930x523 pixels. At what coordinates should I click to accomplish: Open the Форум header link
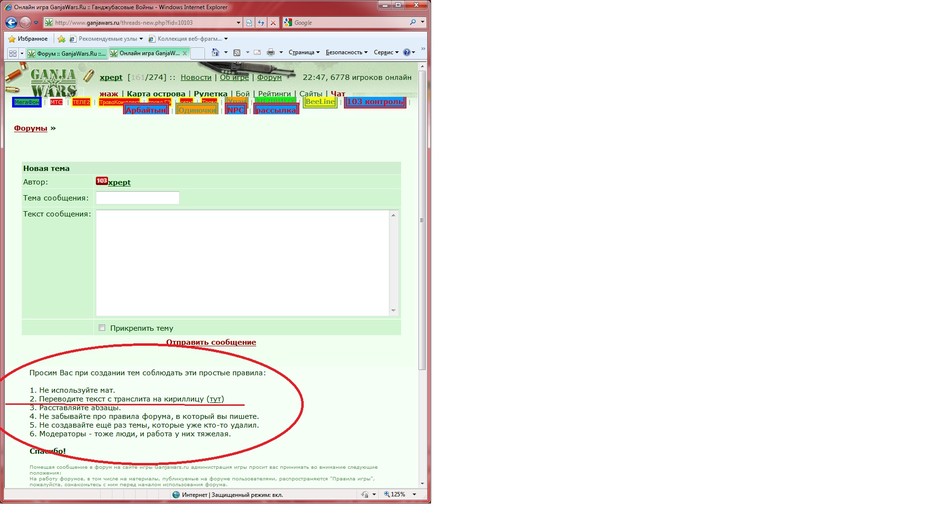(x=269, y=77)
